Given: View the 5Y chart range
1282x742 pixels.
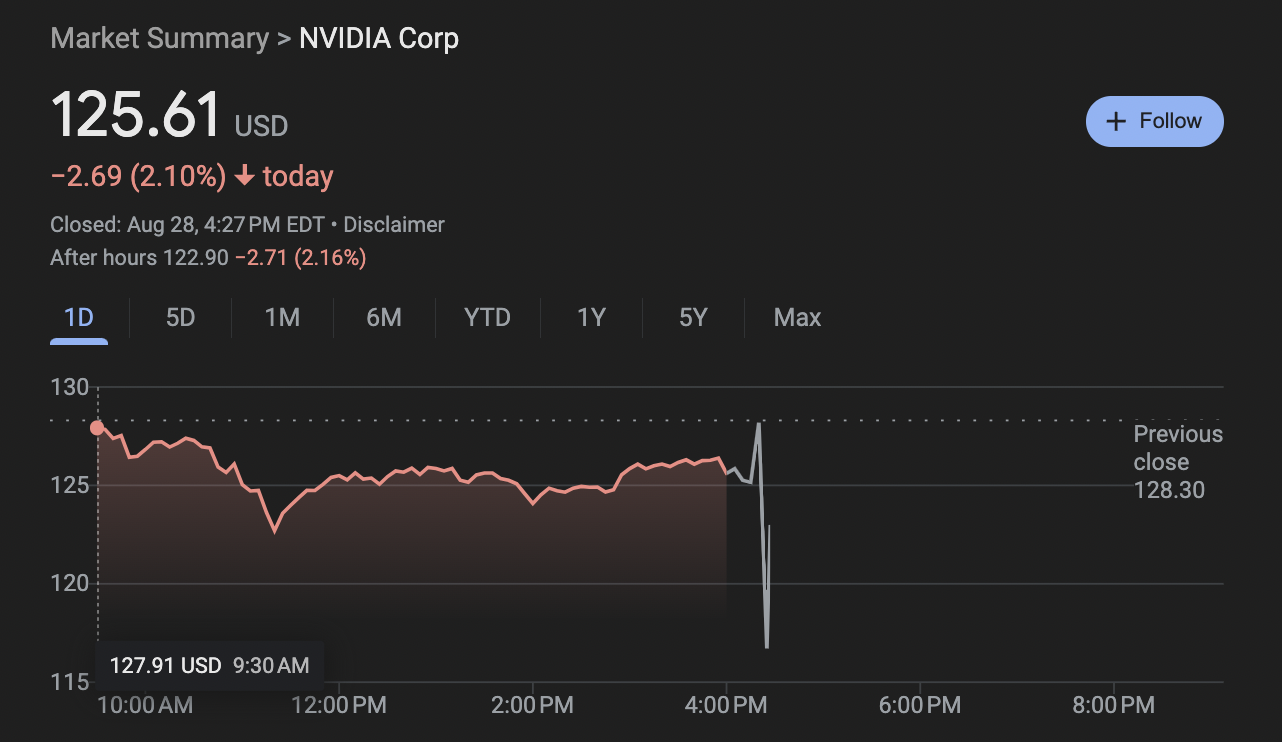Looking at the screenshot, I should [x=693, y=318].
